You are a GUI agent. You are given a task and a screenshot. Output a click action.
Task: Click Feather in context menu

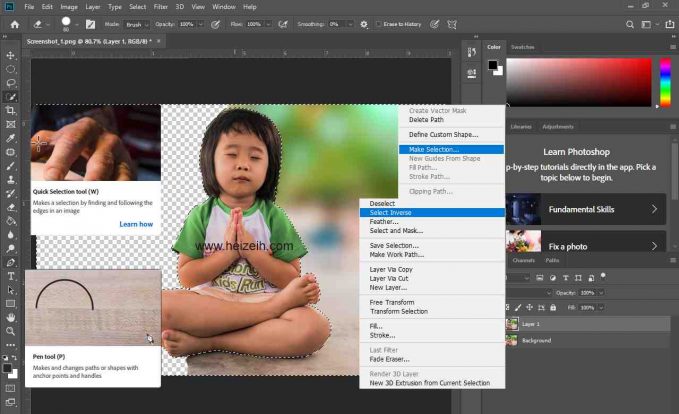[384, 221]
